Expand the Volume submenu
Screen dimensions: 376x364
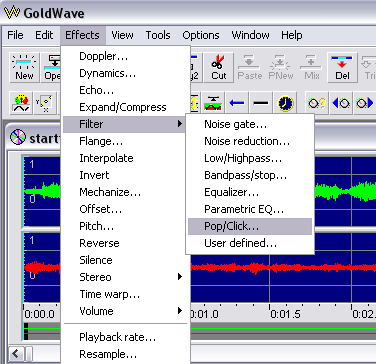tap(124, 311)
